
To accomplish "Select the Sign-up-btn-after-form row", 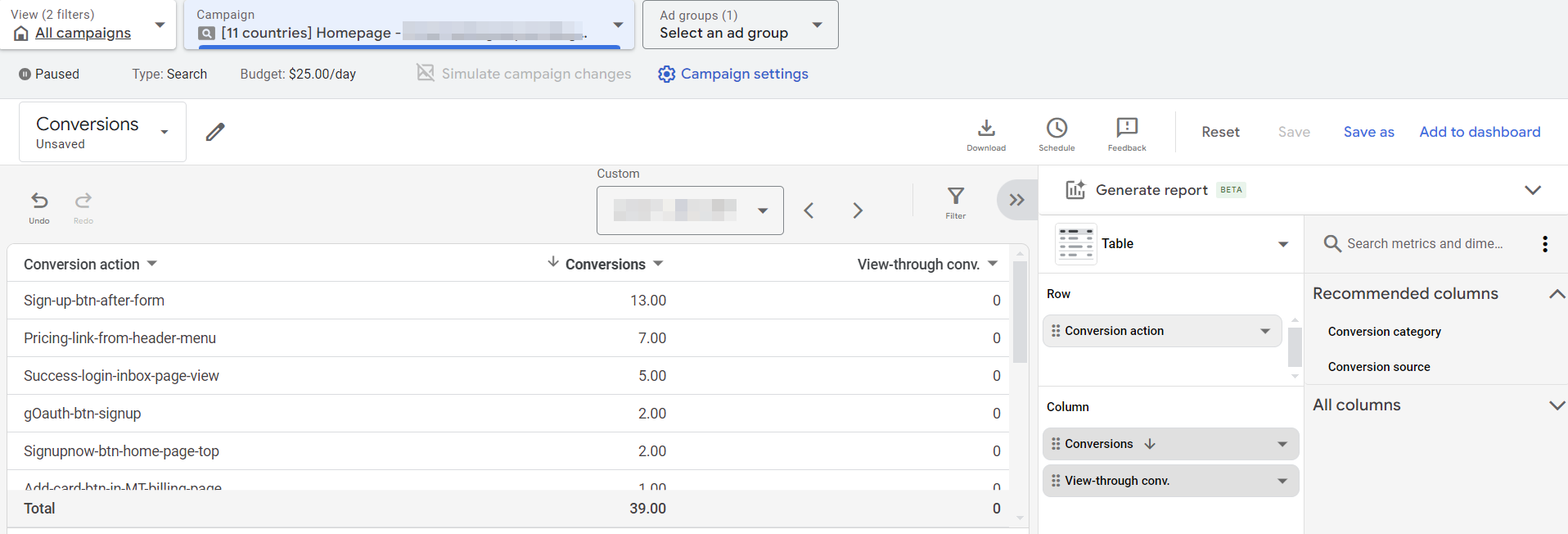I will tap(507, 301).
